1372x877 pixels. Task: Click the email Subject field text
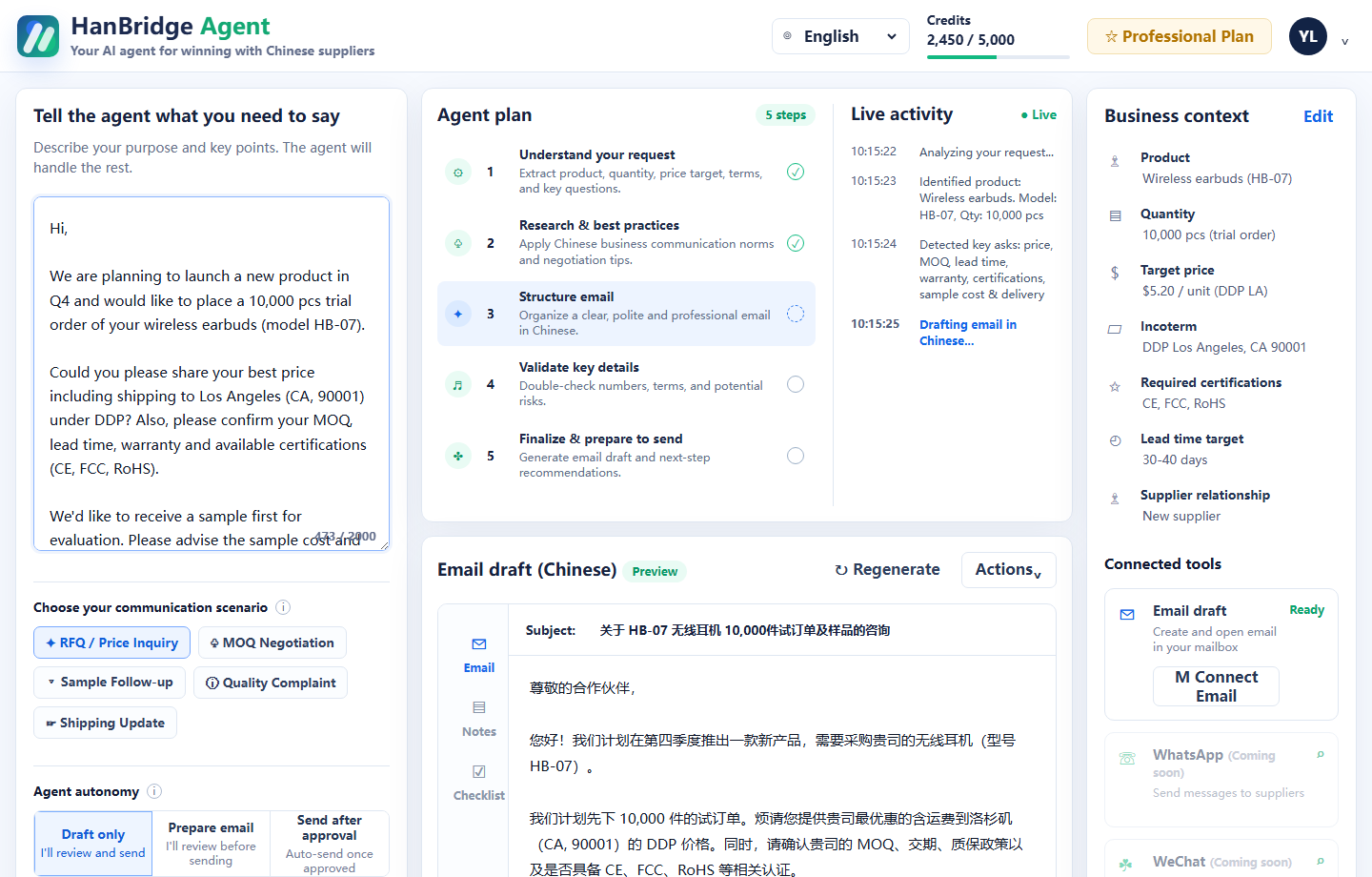[x=745, y=630]
